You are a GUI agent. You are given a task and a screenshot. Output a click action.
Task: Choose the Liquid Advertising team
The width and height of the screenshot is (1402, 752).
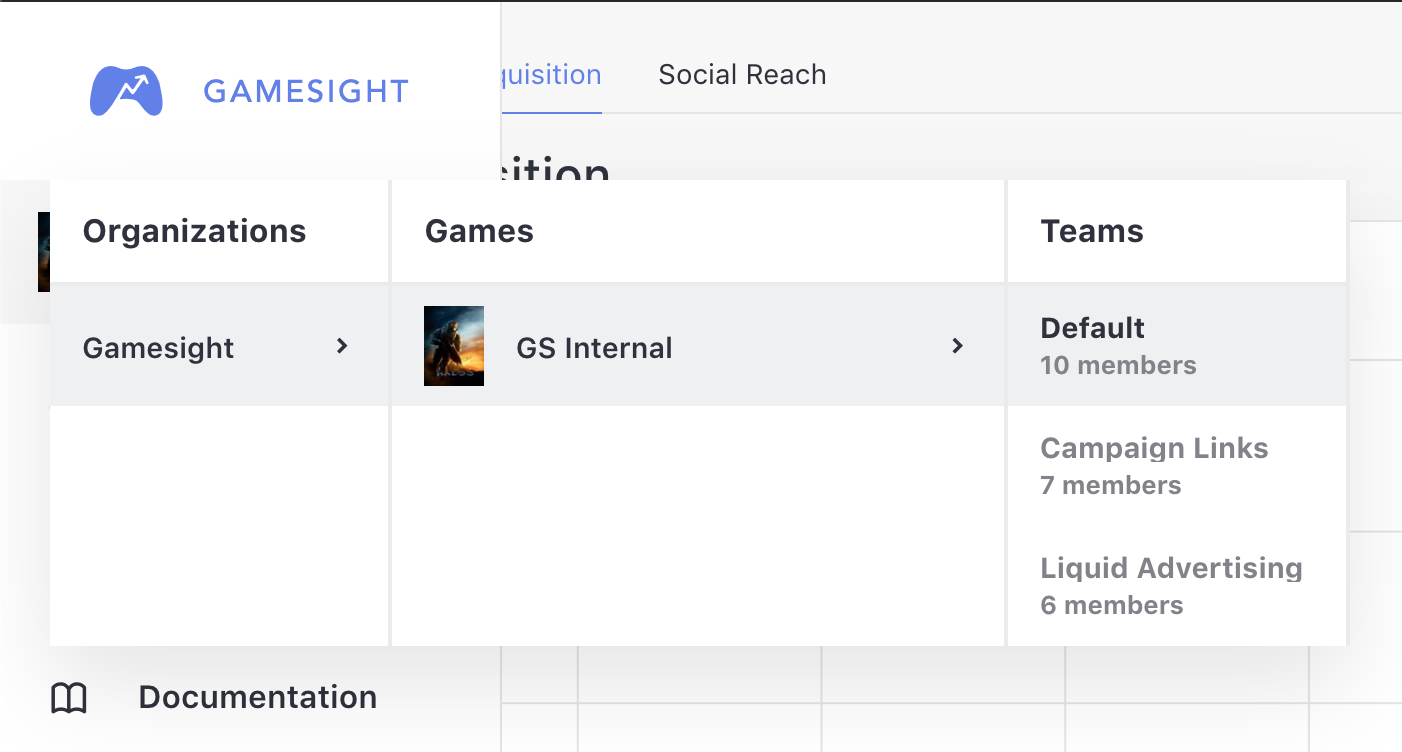pyautogui.click(x=1171, y=568)
